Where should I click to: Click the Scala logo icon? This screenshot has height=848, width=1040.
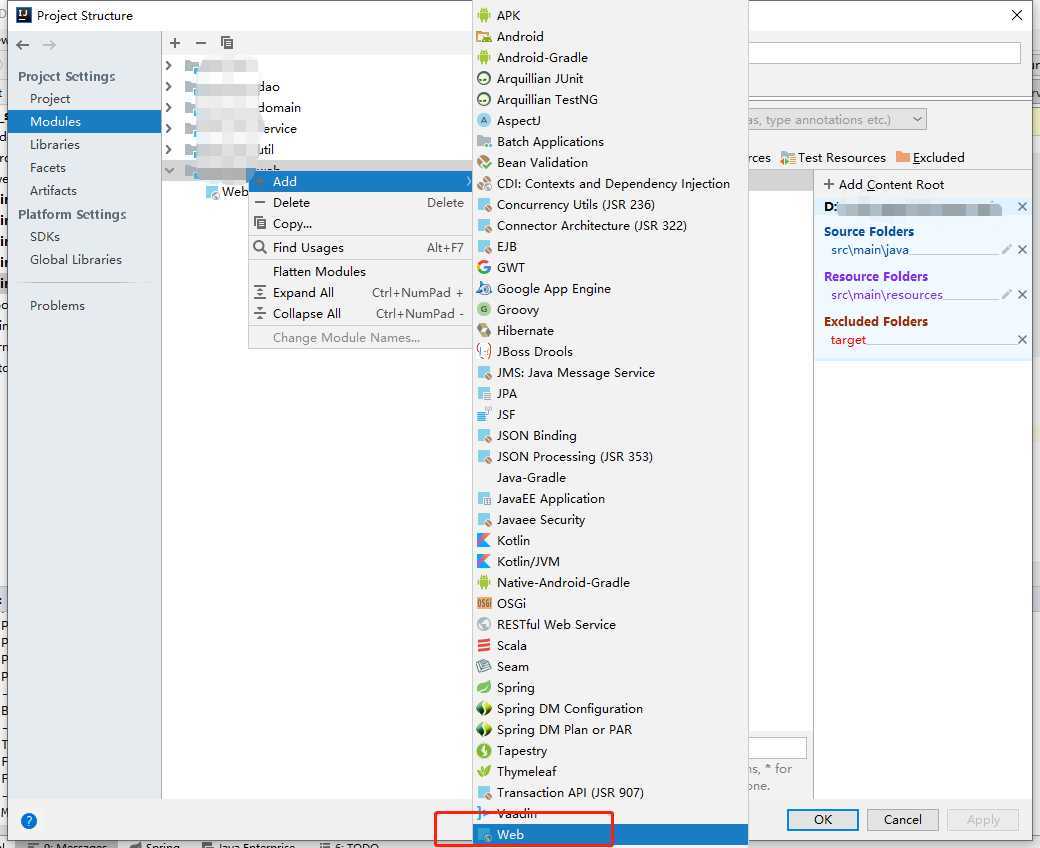[484, 645]
